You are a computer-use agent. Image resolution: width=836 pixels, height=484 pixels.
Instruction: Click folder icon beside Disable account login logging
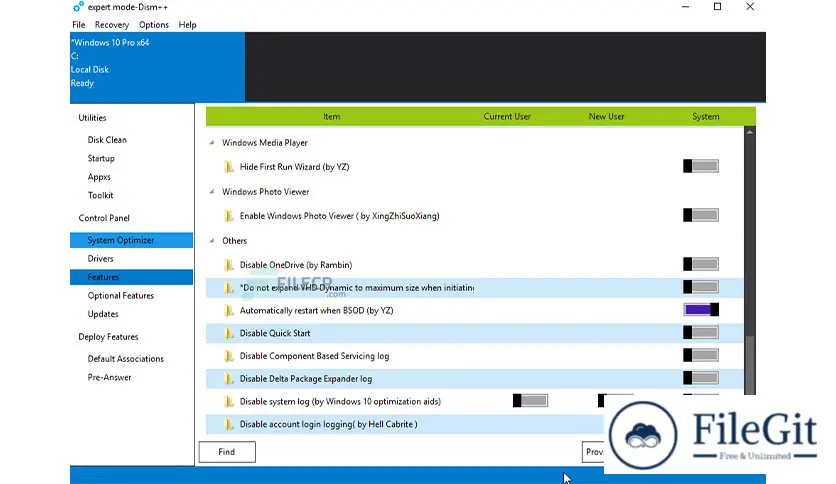[229, 424]
